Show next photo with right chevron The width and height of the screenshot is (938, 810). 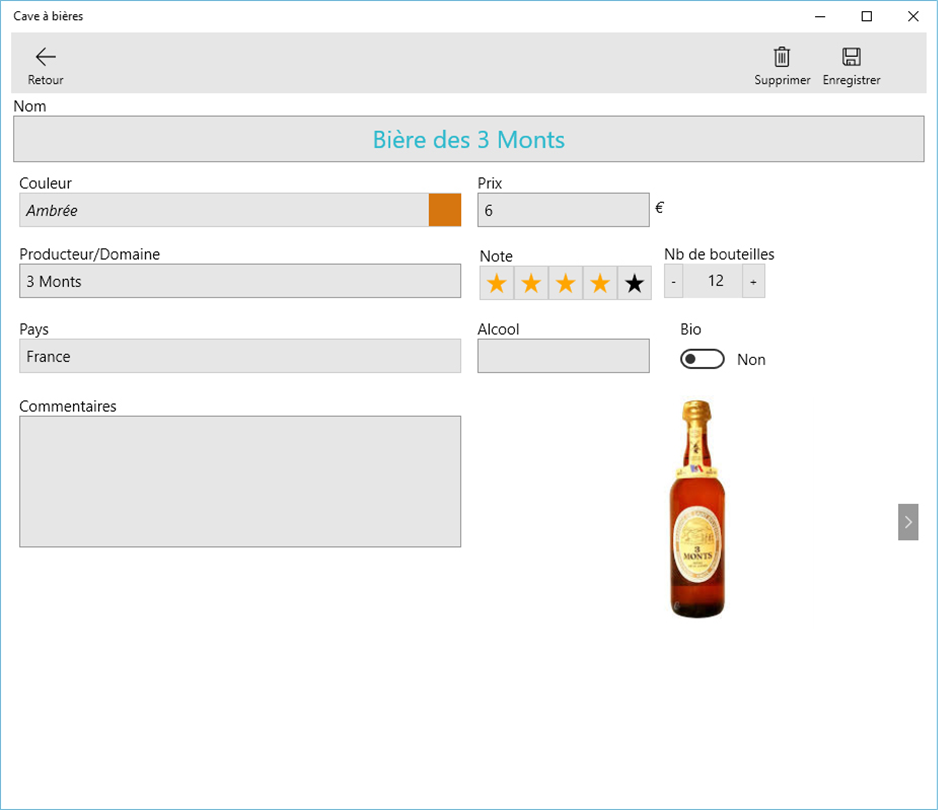[908, 522]
